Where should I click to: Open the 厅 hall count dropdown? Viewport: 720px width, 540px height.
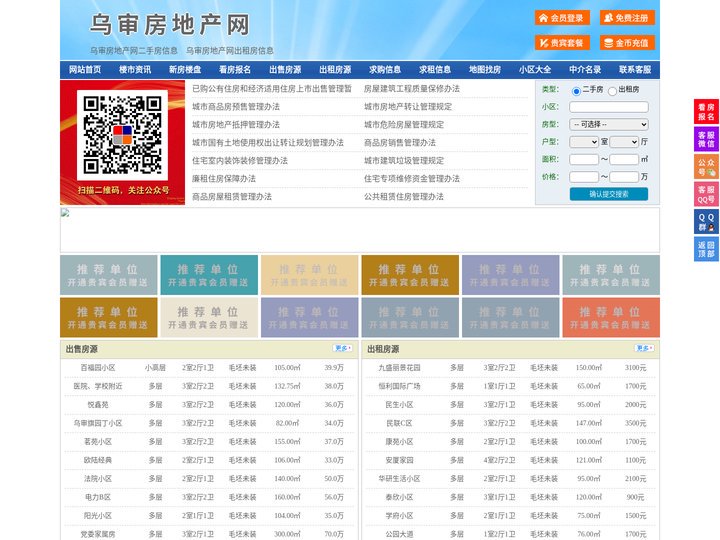point(624,142)
